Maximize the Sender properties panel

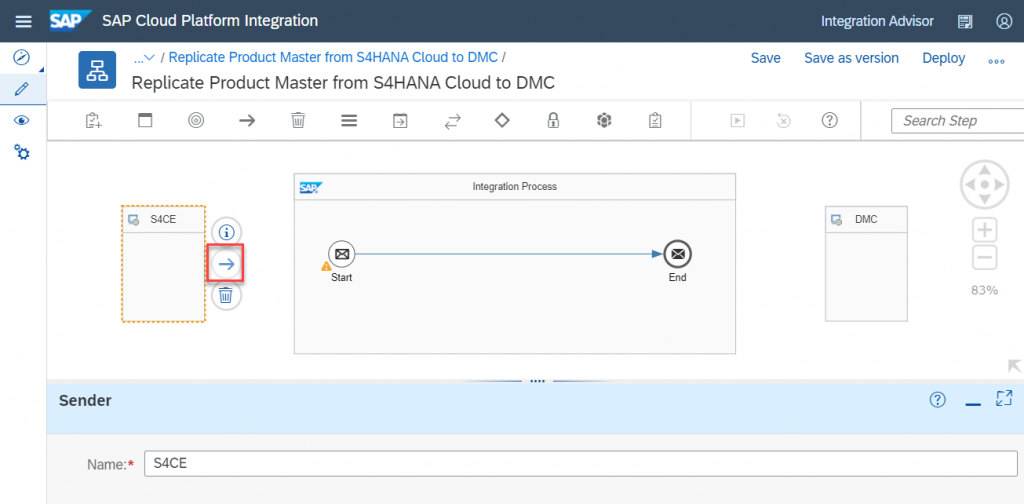[1004, 398]
